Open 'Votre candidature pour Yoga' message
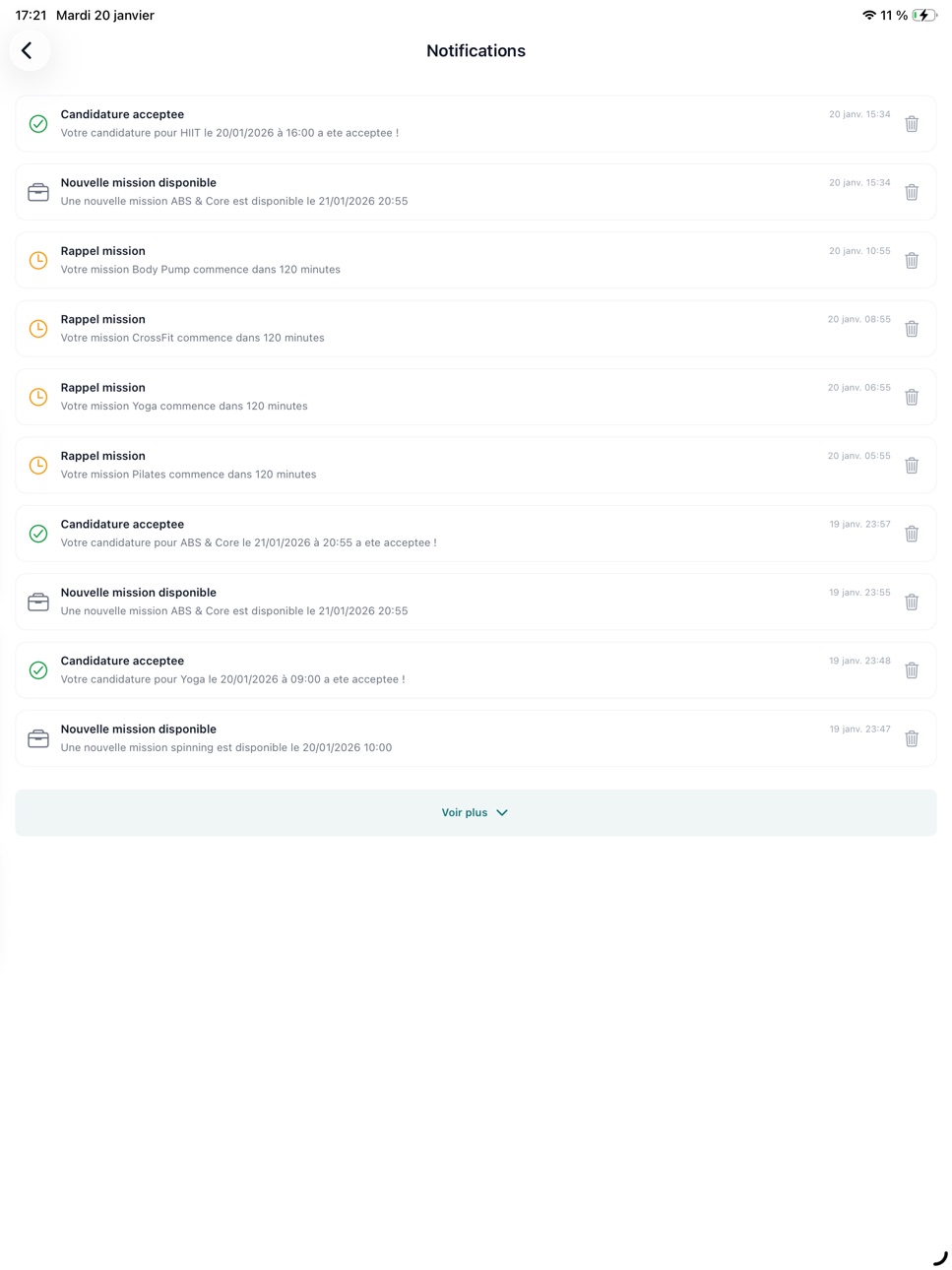This screenshot has width=952, height=1270. pyautogui.click(x=232, y=679)
